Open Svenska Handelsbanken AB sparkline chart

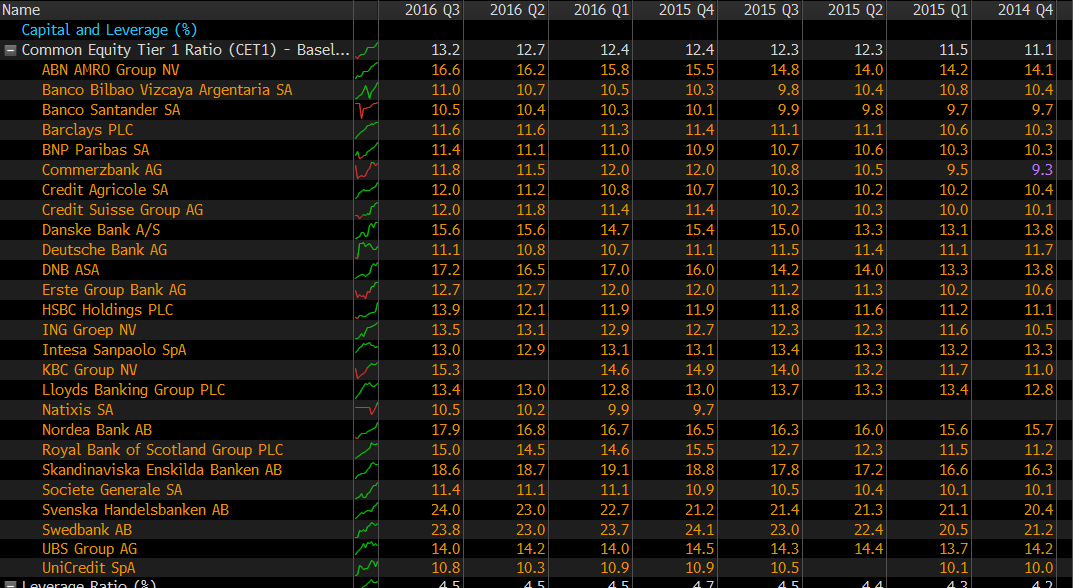coord(366,509)
